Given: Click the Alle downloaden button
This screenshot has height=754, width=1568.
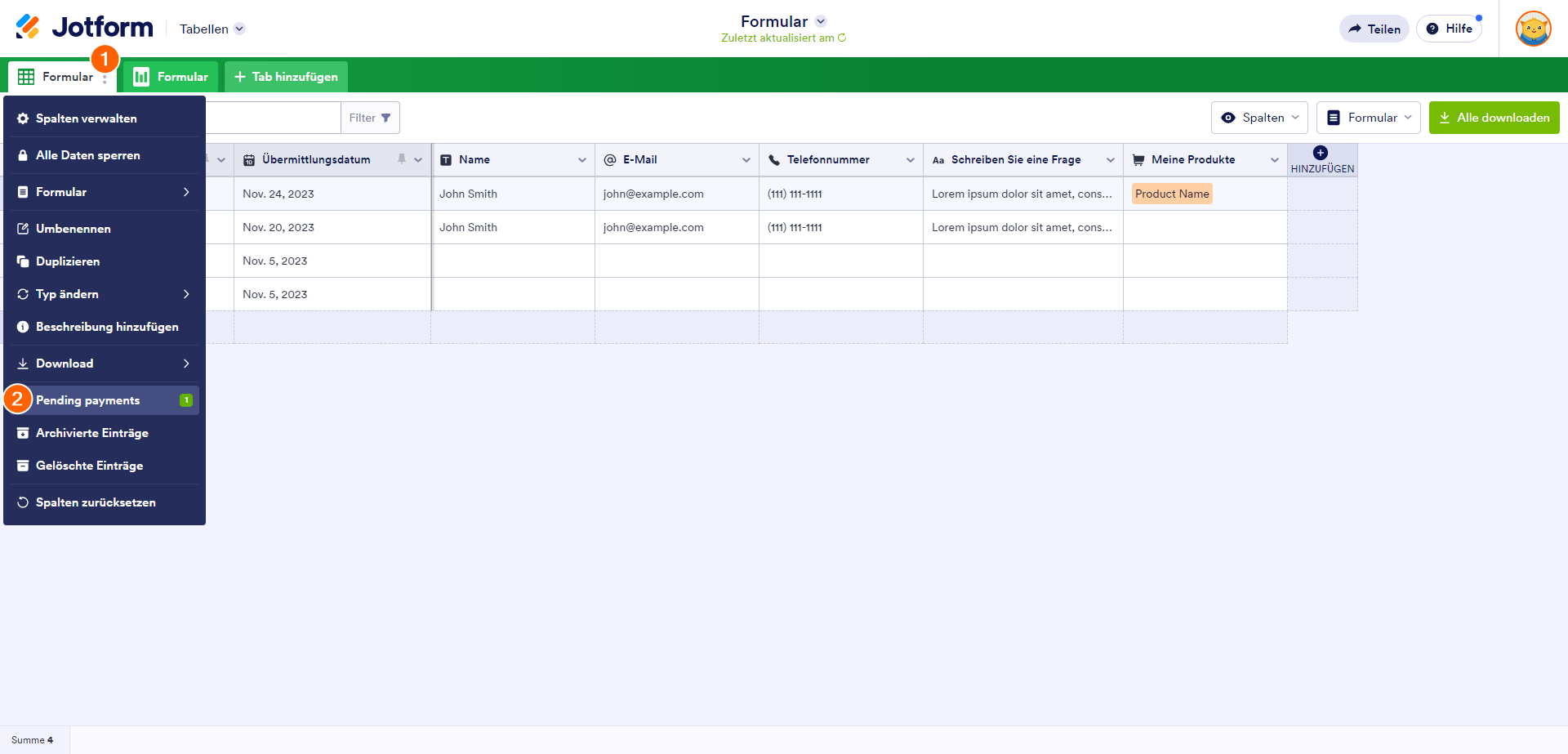Looking at the screenshot, I should (1494, 118).
